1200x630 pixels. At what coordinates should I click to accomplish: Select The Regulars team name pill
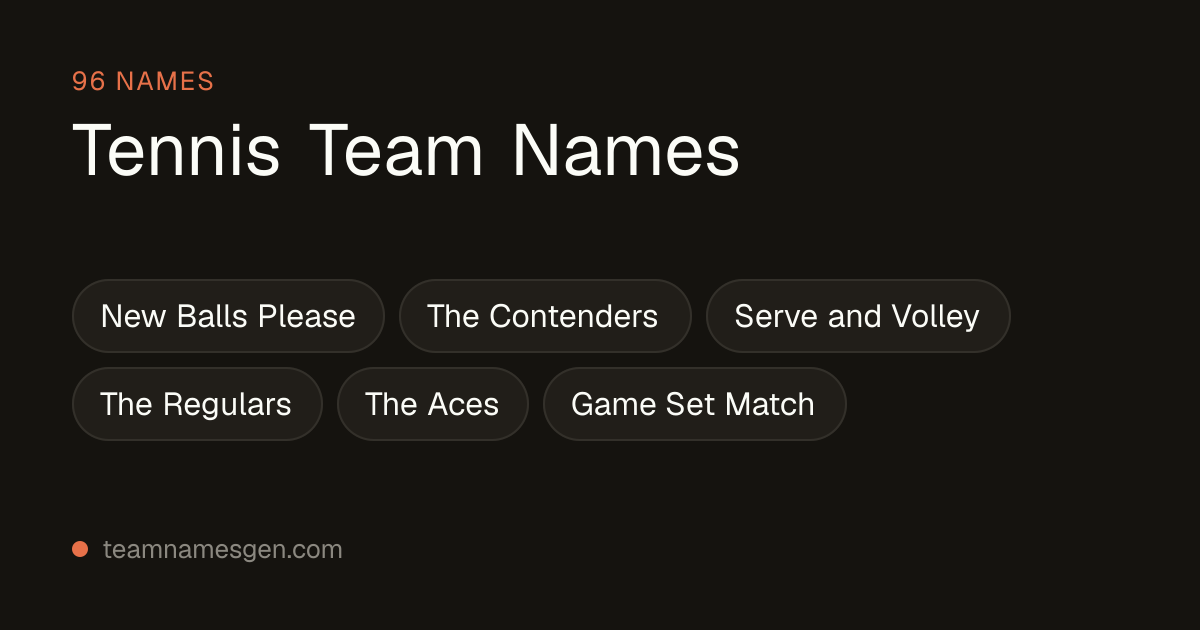(197, 404)
